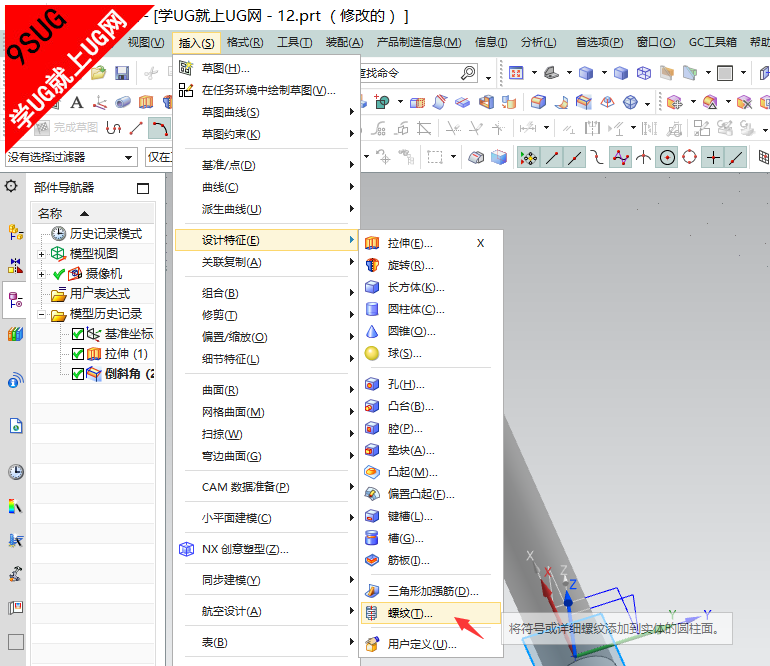This screenshot has height=666, width=770.
Task: Click the Groove (槽) icon
Action: 372,538
